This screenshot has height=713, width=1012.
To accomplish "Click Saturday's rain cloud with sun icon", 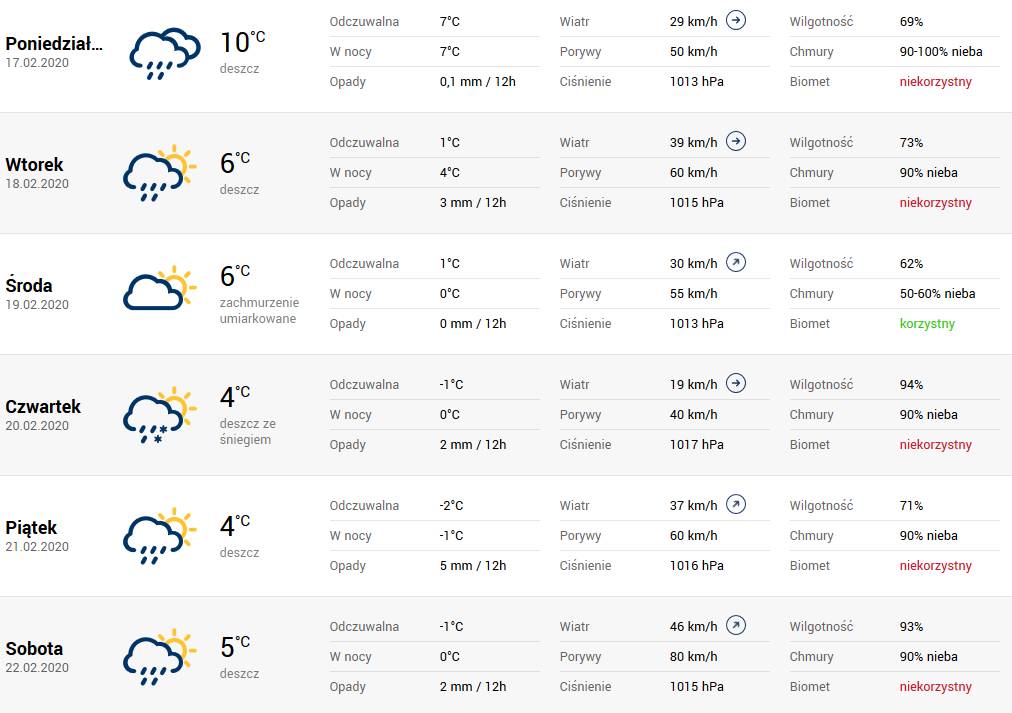I will click(159, 657).
